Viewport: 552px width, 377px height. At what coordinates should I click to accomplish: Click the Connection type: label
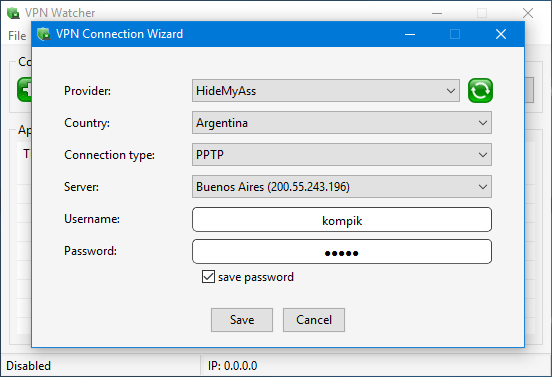(x=109, y=155)
